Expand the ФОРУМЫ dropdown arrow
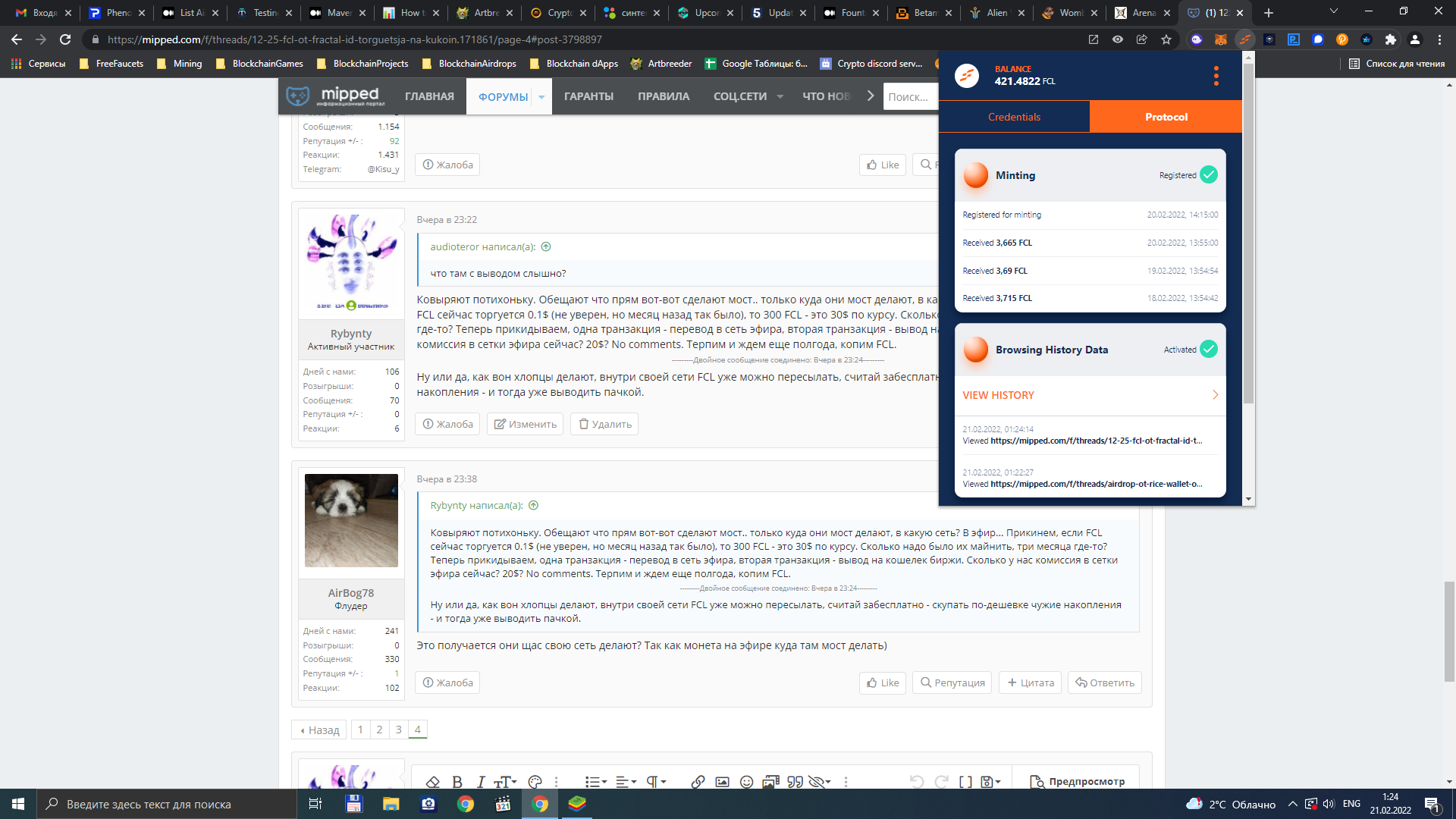This screenshot has width=1456, height=819. tap(541, 97)
